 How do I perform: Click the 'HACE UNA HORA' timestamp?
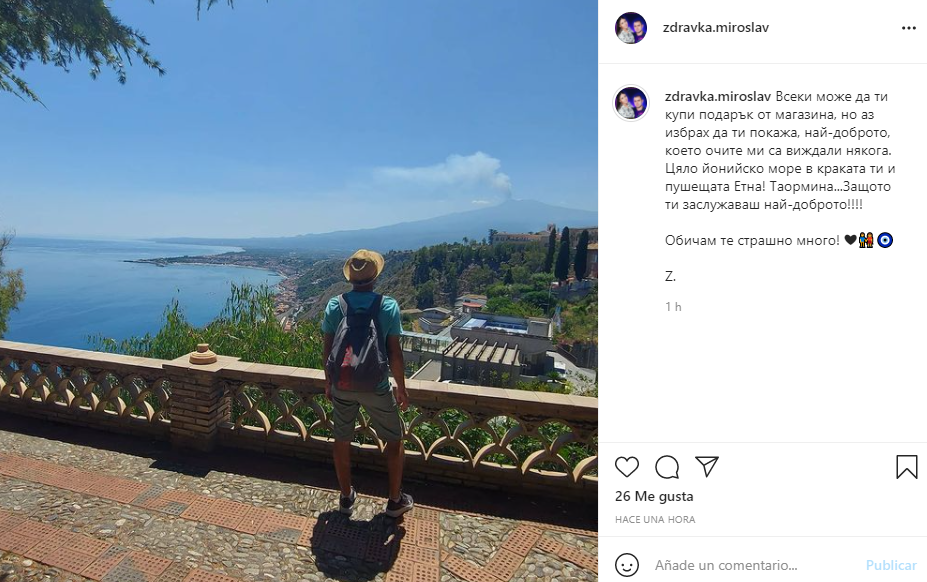(655, 519)
